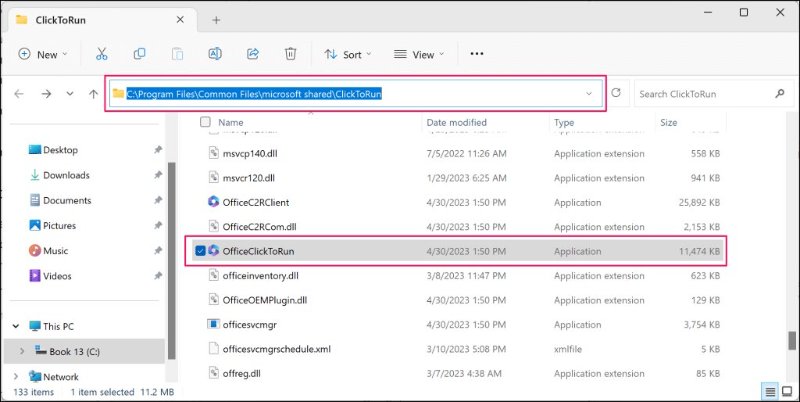This screenshot has height=402, width=800.
Task: Click the 25,892 KB size cell
Action: click(698, 203)
